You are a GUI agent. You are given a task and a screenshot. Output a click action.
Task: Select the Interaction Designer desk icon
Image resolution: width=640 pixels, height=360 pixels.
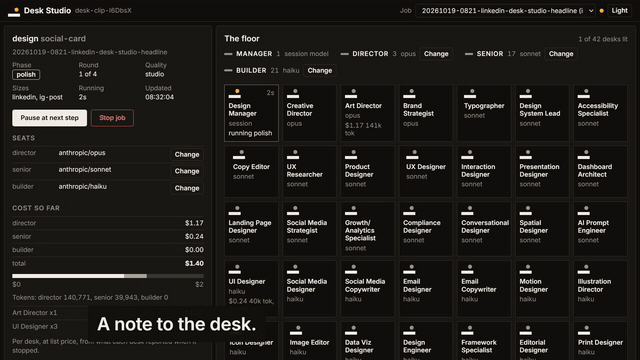pyautogui.click(x=467, y=155)
